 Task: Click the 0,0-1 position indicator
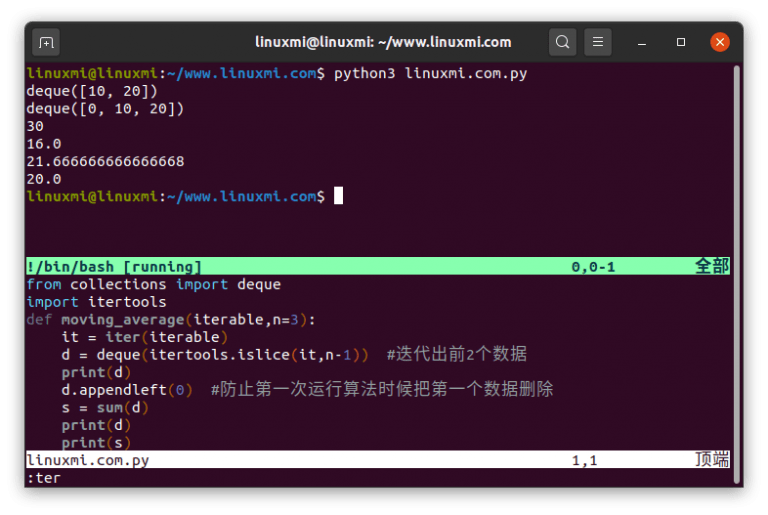tap(593, 267)
